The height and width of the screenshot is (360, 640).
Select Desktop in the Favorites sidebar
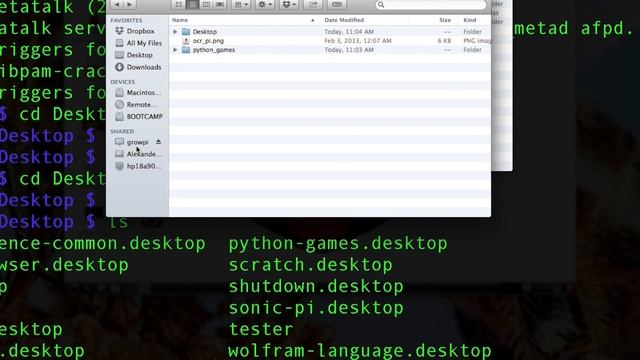point(139,55)
